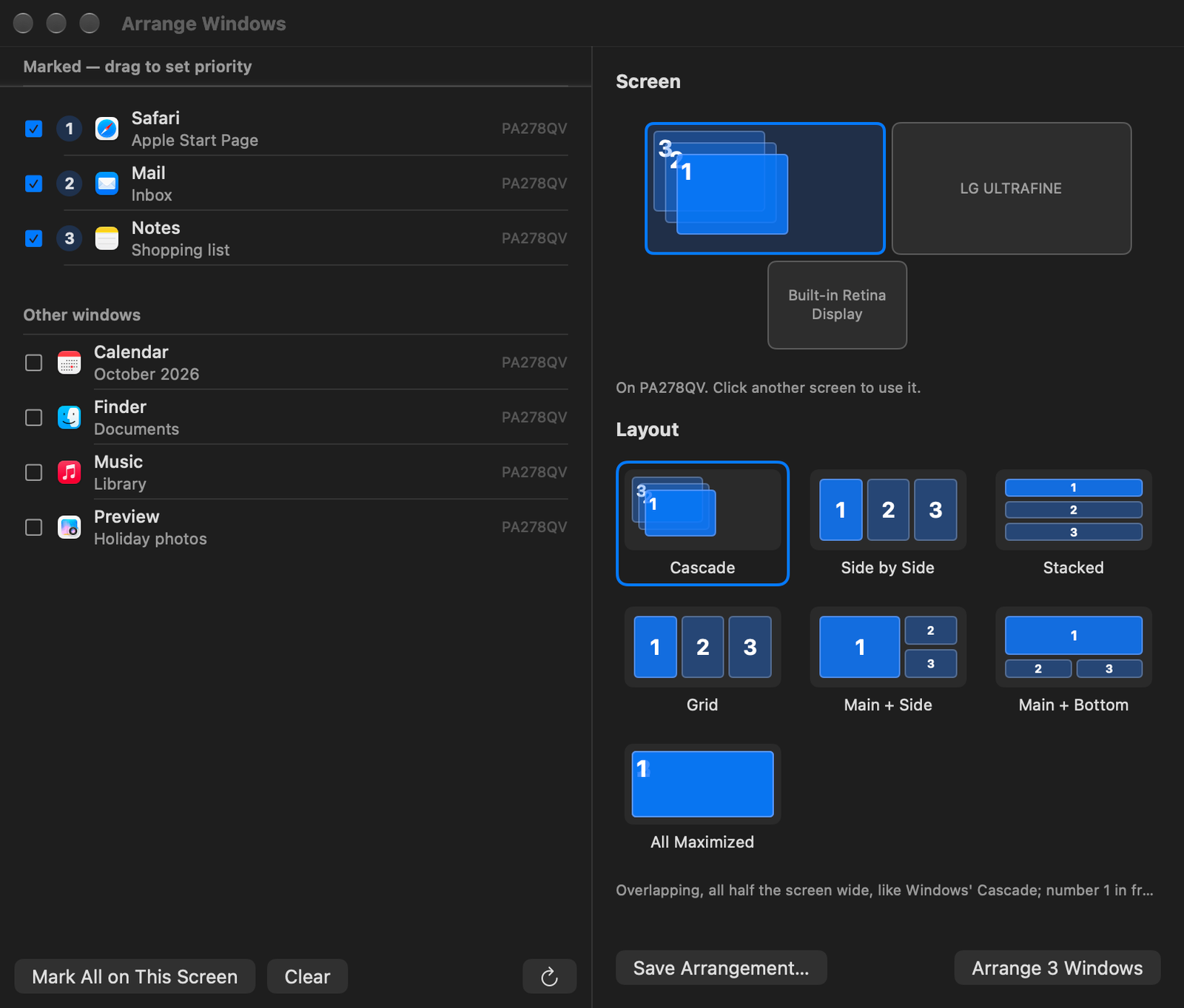Select the PA278QV screen preview

tap(765, 189)
